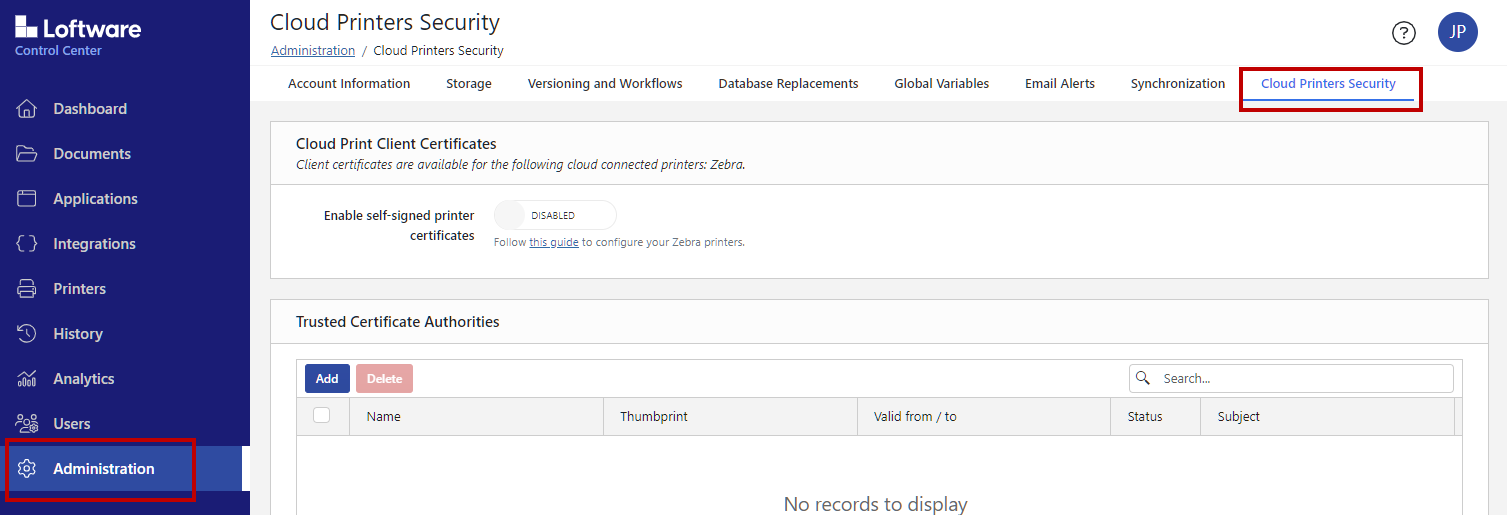
Task: Check the select-all checkbox in table header
Action: pos(322,415)
